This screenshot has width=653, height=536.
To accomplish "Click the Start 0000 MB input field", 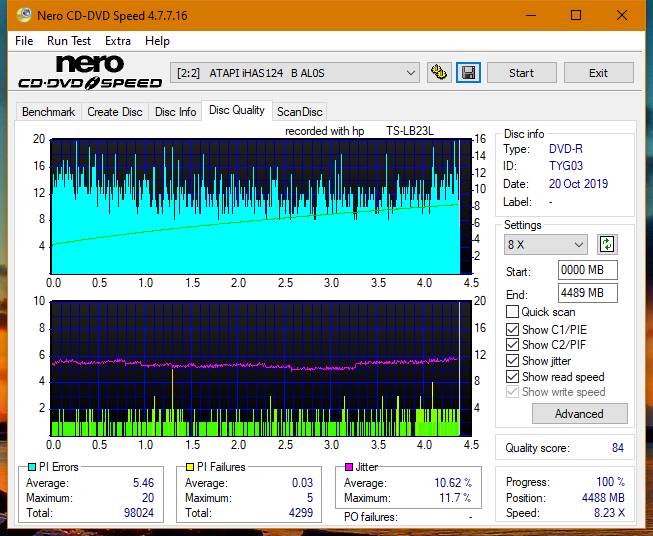I will coord(587,270).
